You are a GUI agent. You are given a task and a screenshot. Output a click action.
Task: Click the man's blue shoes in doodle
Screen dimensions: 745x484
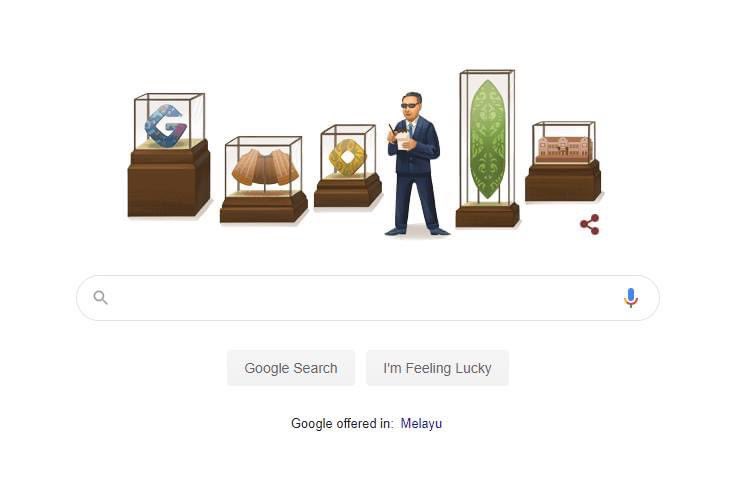click(x=417, y=231)
